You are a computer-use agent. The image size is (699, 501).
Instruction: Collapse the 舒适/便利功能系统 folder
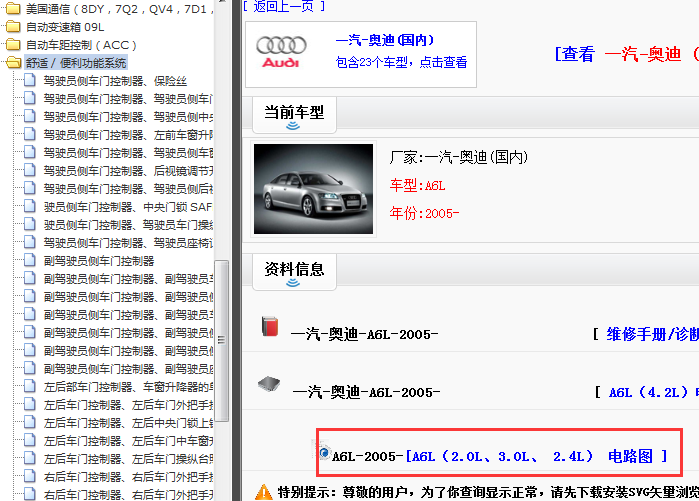(x=13, y=63)
